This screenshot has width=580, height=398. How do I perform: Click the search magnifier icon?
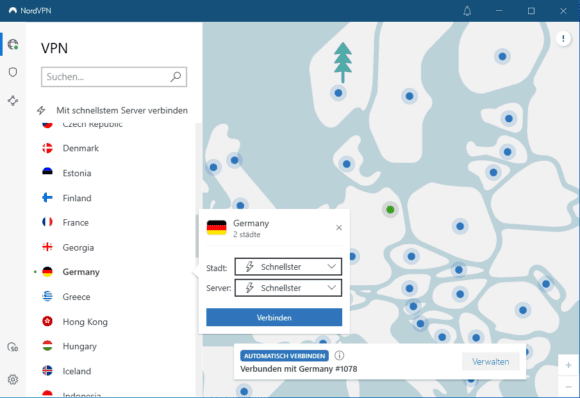click(x=176, y=77)
